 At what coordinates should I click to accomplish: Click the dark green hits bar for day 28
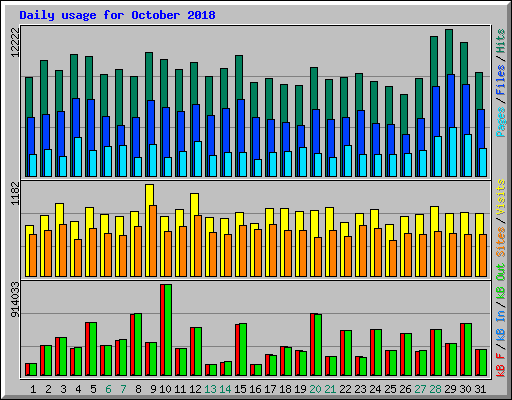point(434,61)
